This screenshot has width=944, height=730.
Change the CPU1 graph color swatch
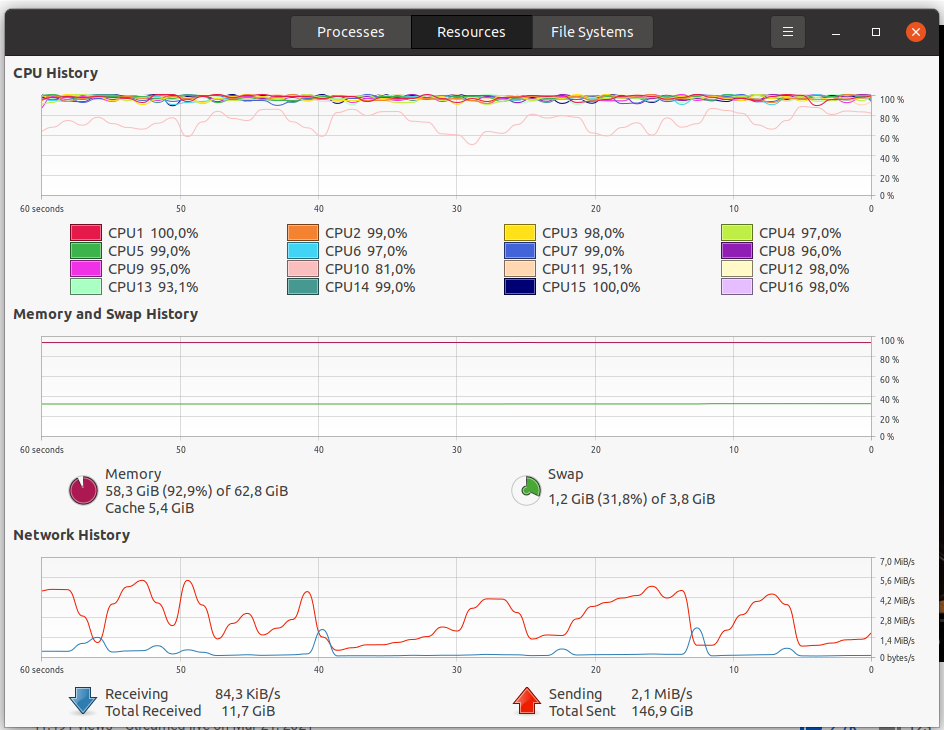tap(86, 233)
